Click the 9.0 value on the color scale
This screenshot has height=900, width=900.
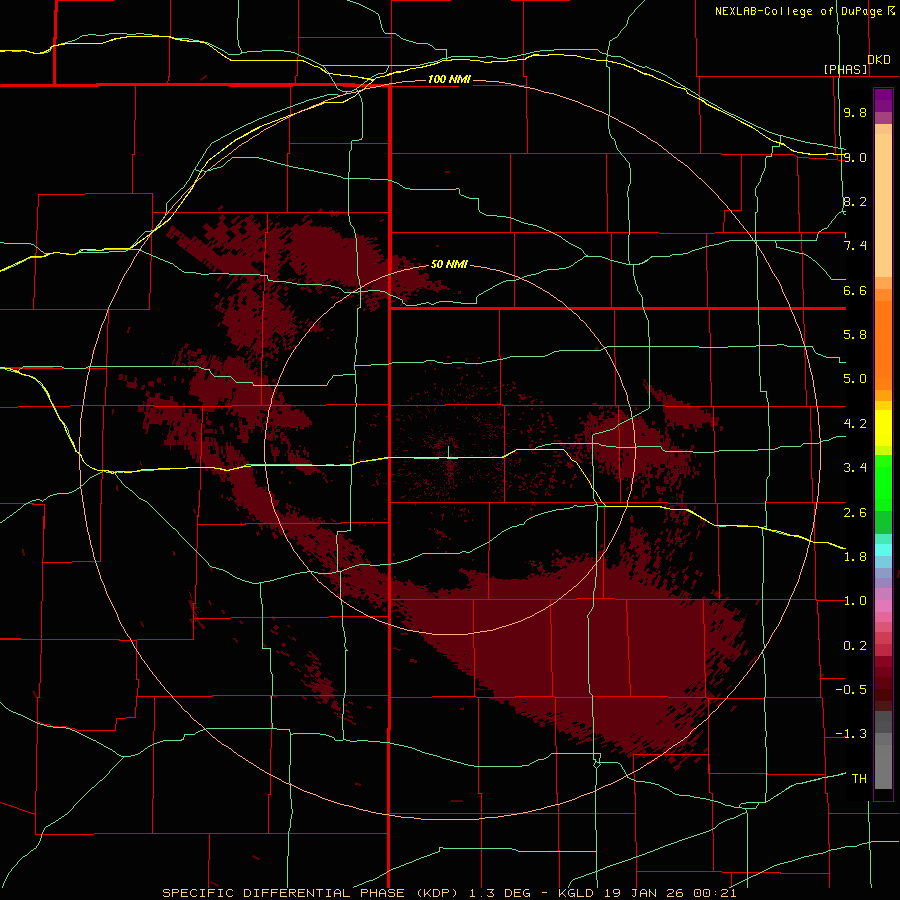(855, 157)
